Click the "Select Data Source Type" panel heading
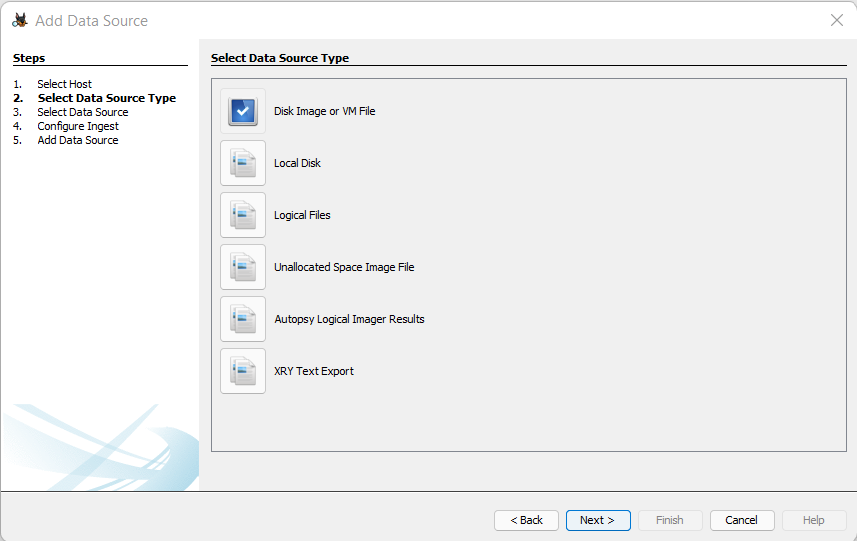The image size is (857, 541). [x=280, y=58]
